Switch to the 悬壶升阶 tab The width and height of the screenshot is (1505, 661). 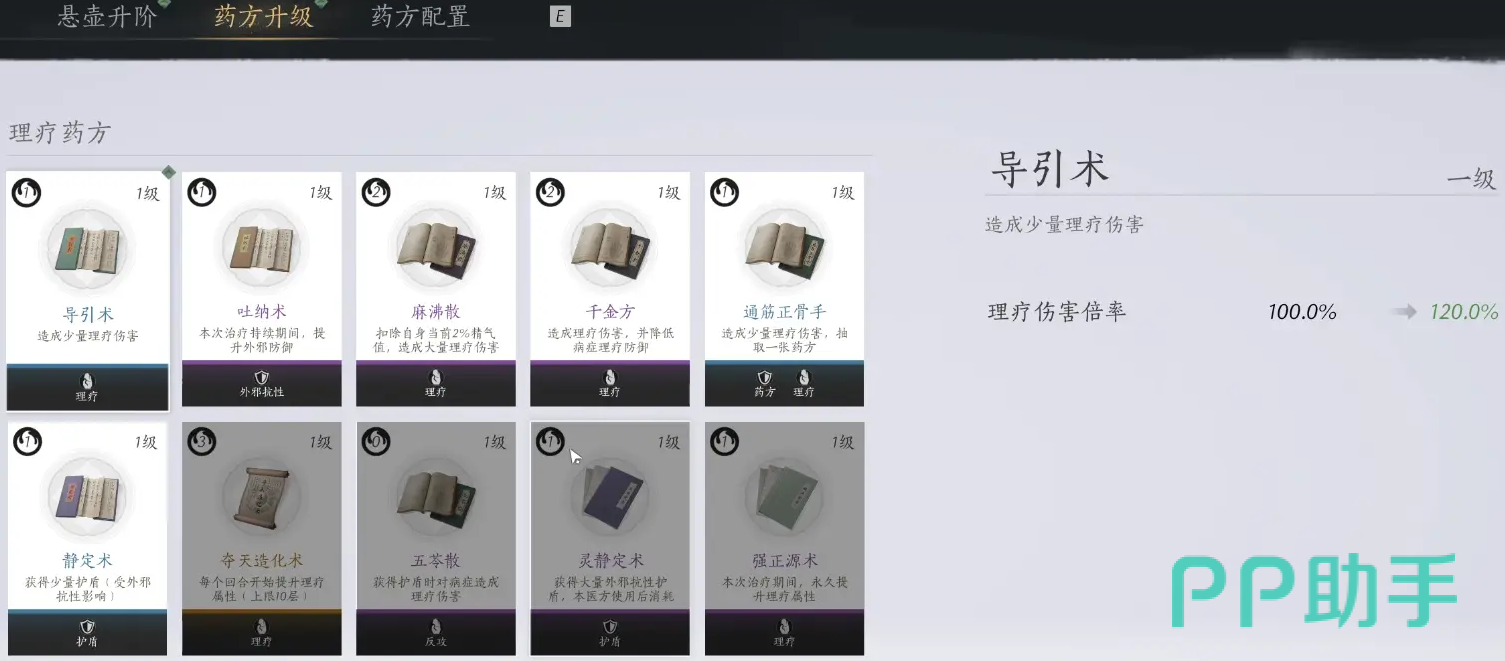pyautogui.click(x=107, y=17)
